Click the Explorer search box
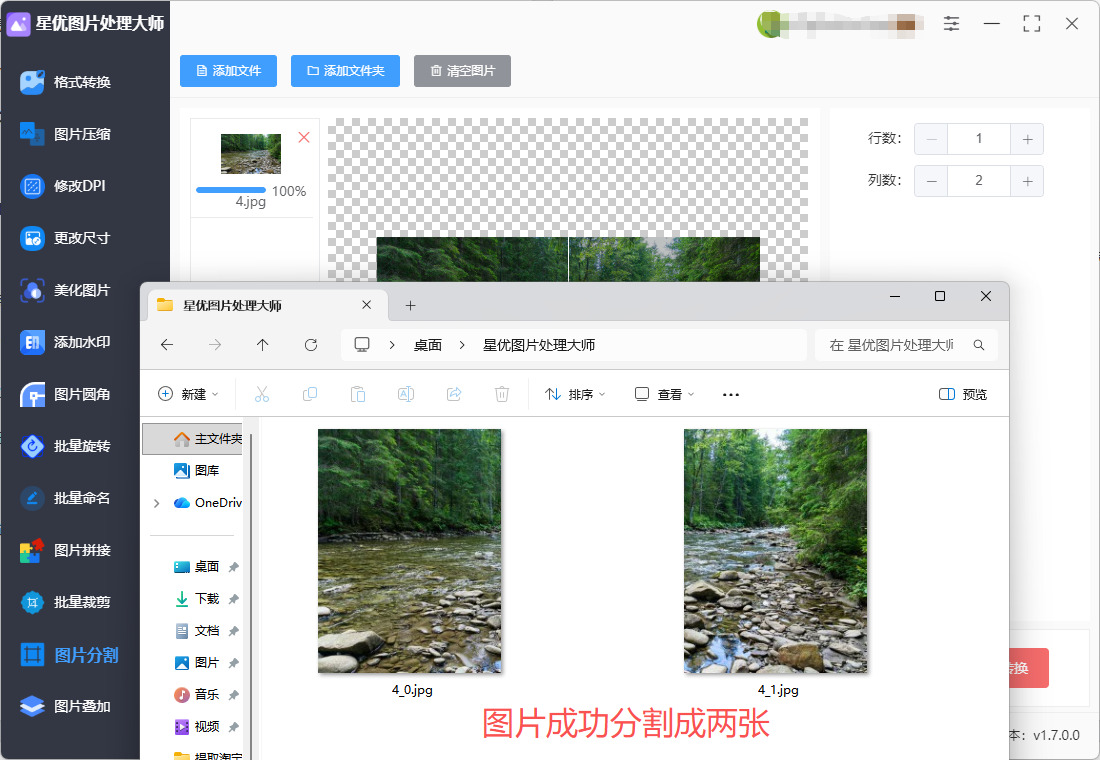1100x760 pixels. (906, 345)
